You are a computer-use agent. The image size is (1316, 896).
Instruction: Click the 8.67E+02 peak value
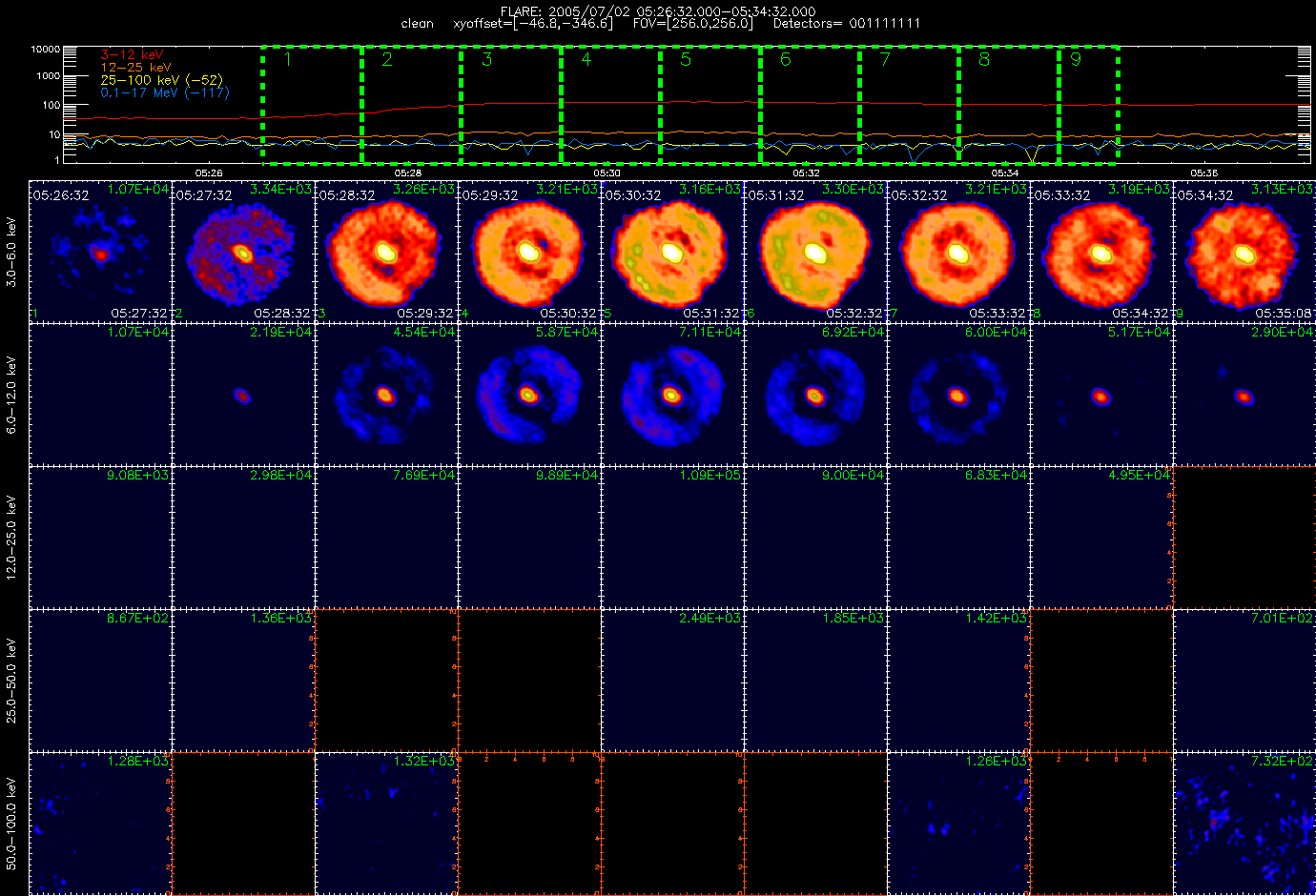click(138, 618)
